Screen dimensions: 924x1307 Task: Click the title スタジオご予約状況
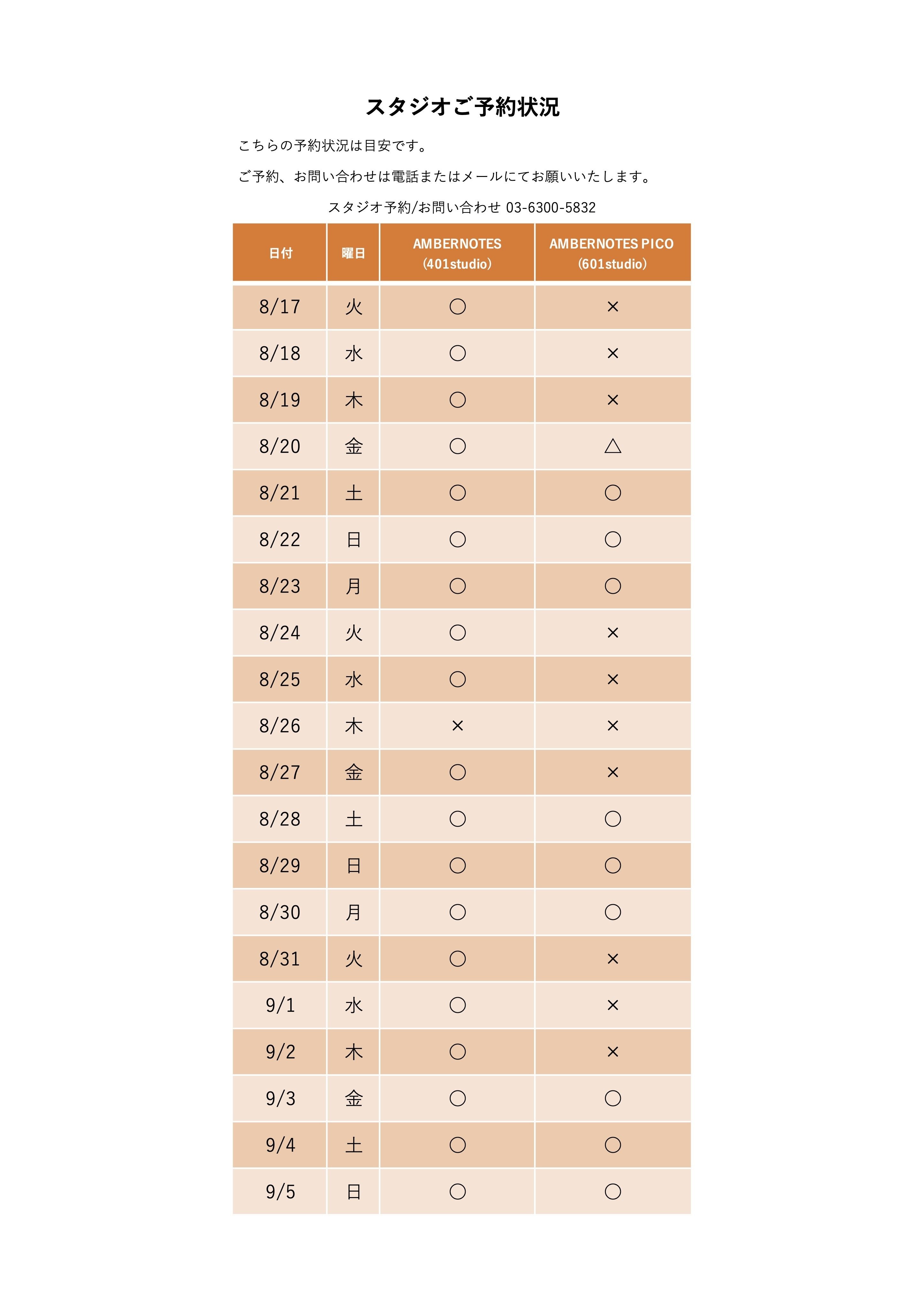(462, 107)
